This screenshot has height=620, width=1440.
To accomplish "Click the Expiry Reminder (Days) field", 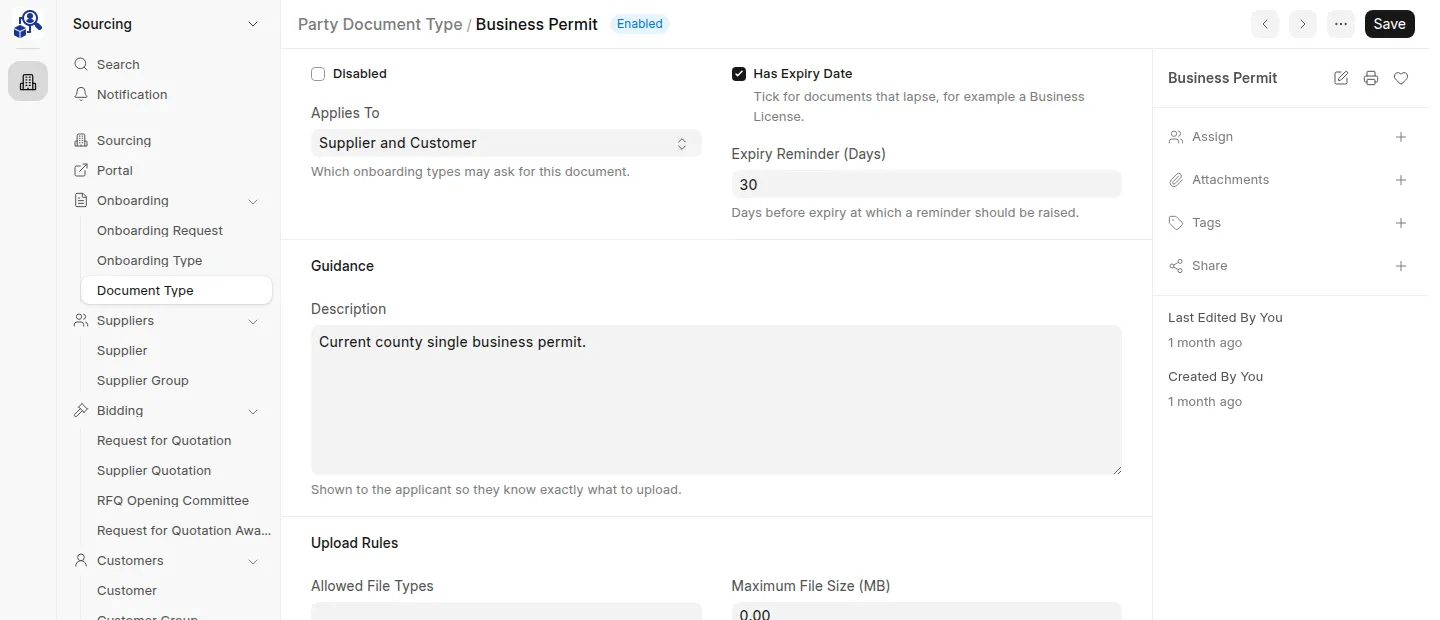I will tap(926, 184).
